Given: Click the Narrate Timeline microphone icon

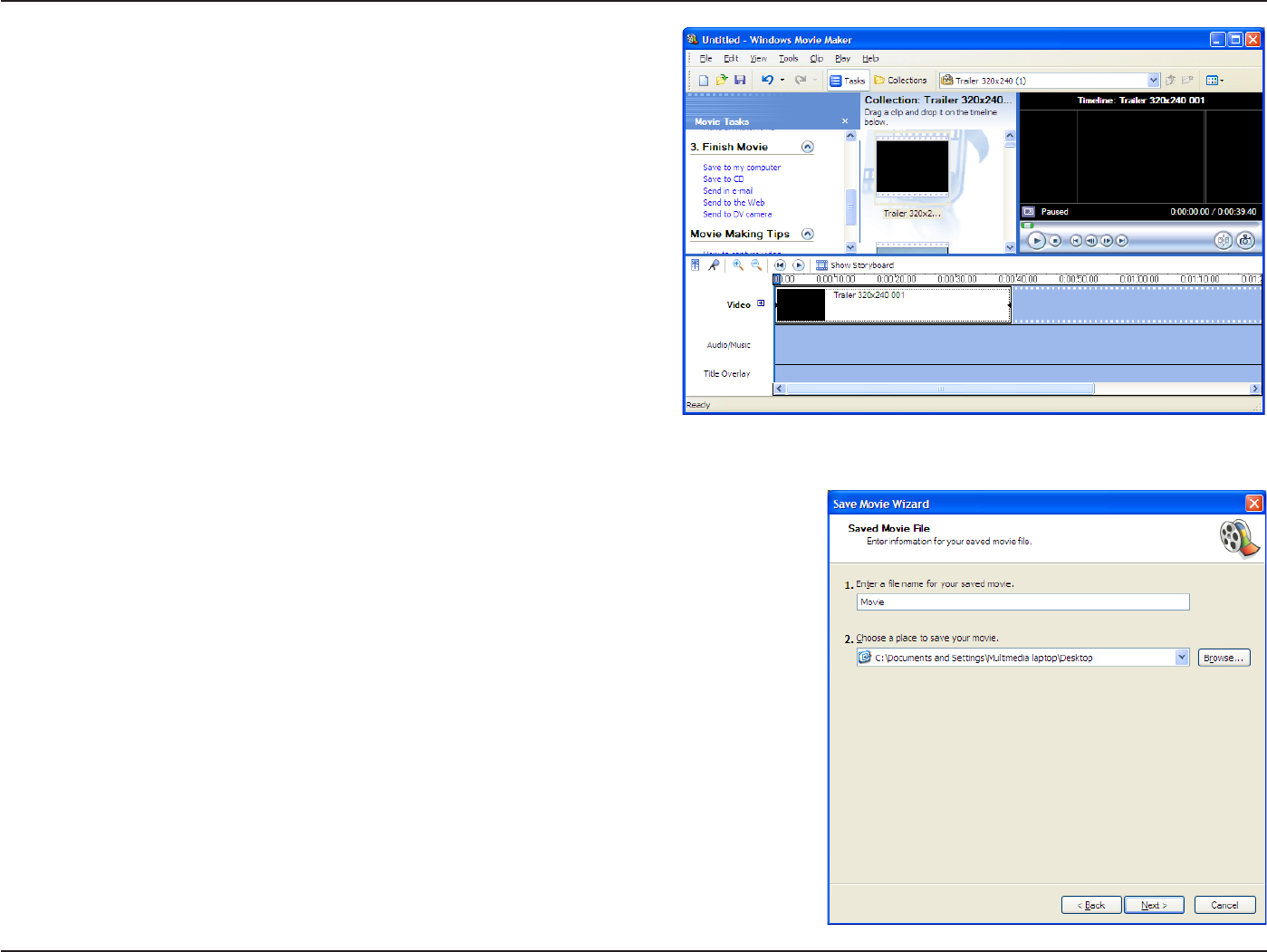Looking at the screenshot, I should click(x=714, y=265).
